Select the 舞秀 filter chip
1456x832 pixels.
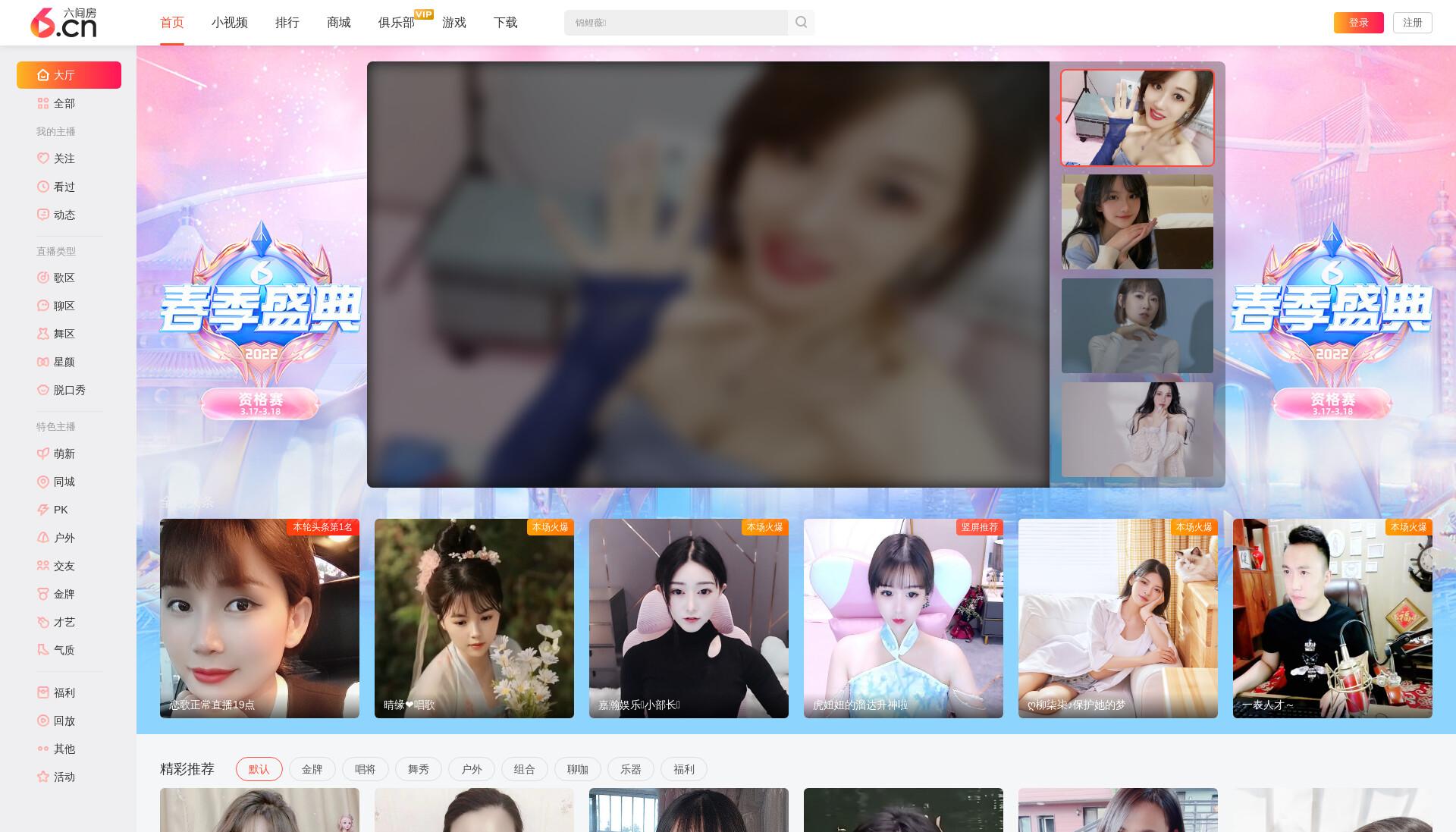pyautogui.click(x=419, y=769)
